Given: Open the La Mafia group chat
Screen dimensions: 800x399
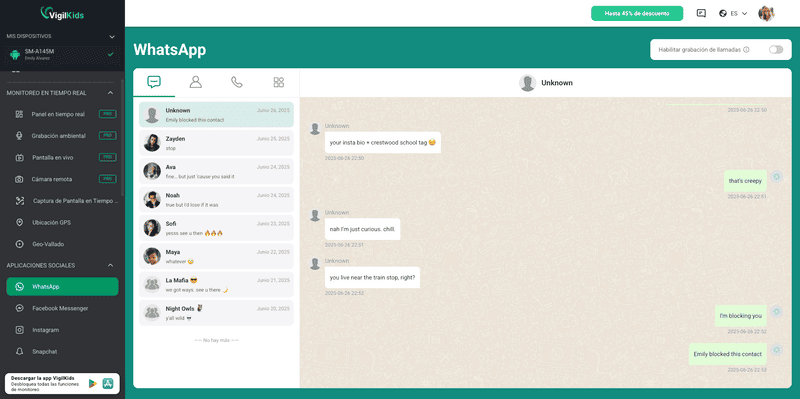Looking at the screenshot, I should 216,285.
